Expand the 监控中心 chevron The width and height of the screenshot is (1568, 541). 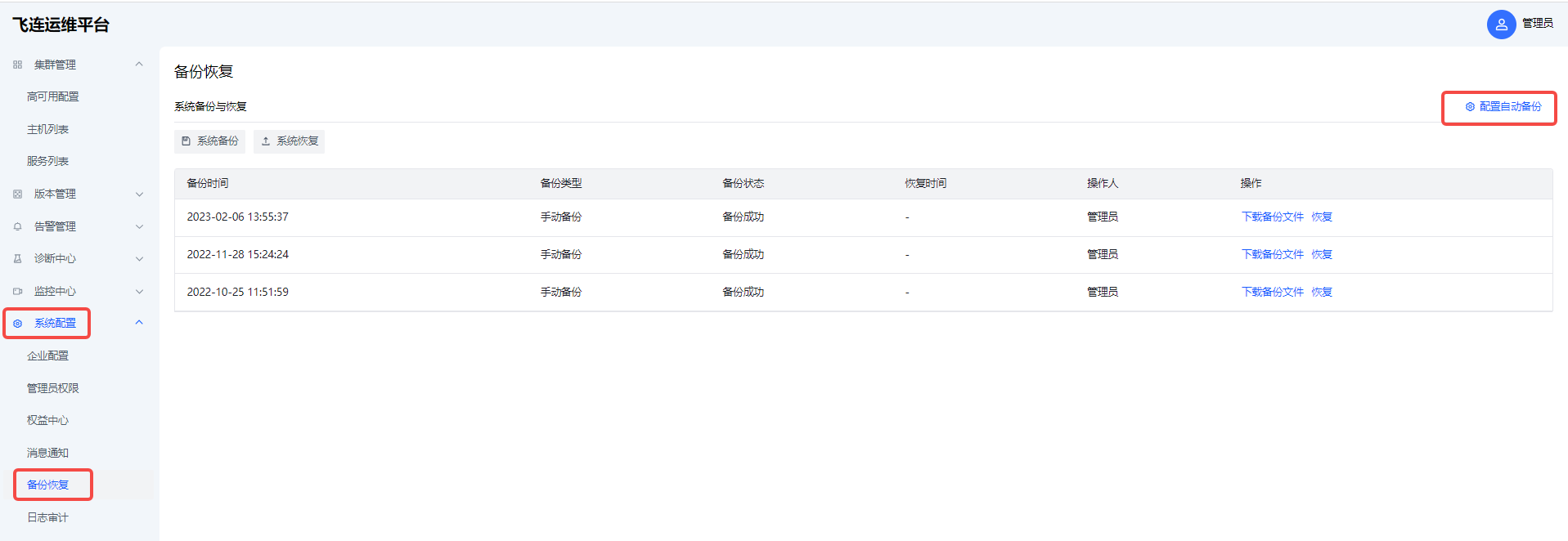[139, 291]
